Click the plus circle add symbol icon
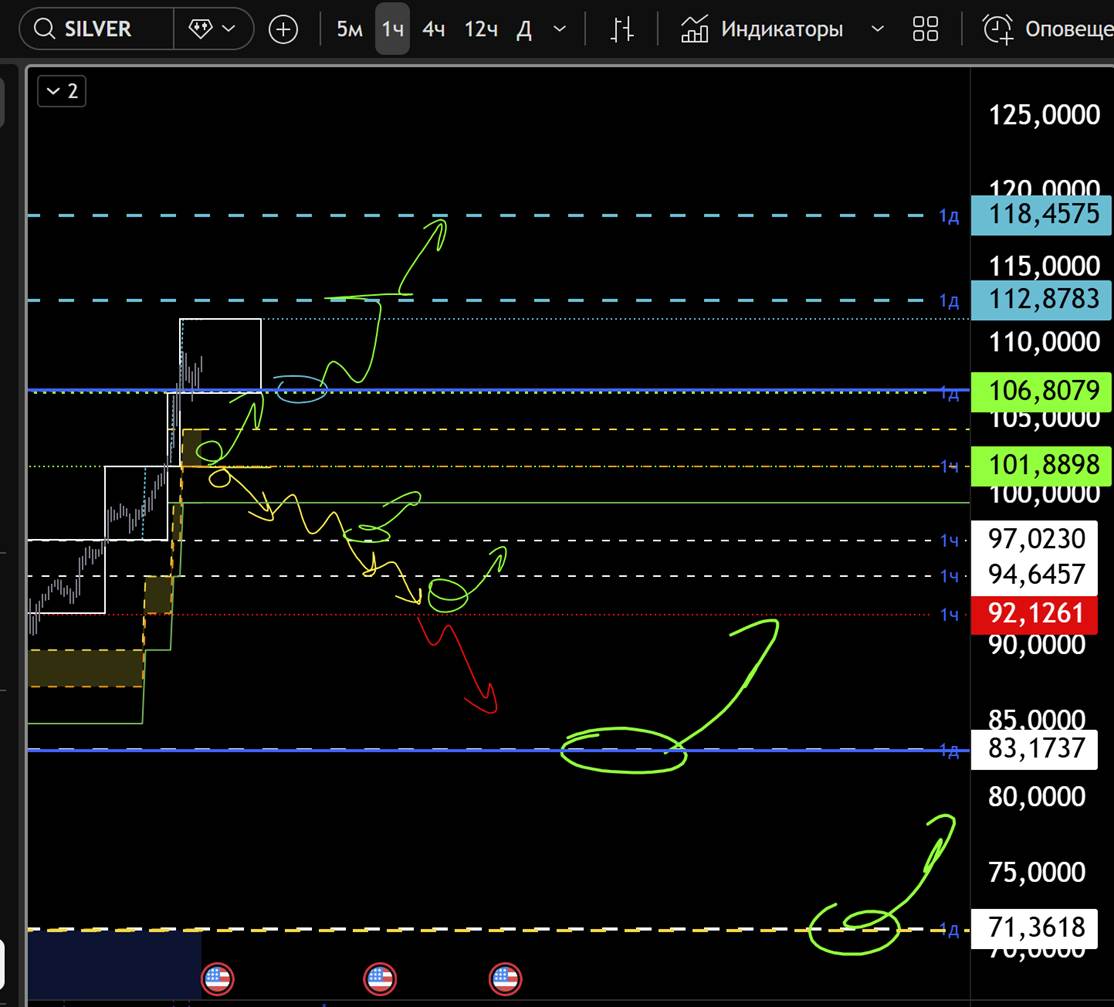Viewport: 1114px width, 1007px height. tap(284, 29)
